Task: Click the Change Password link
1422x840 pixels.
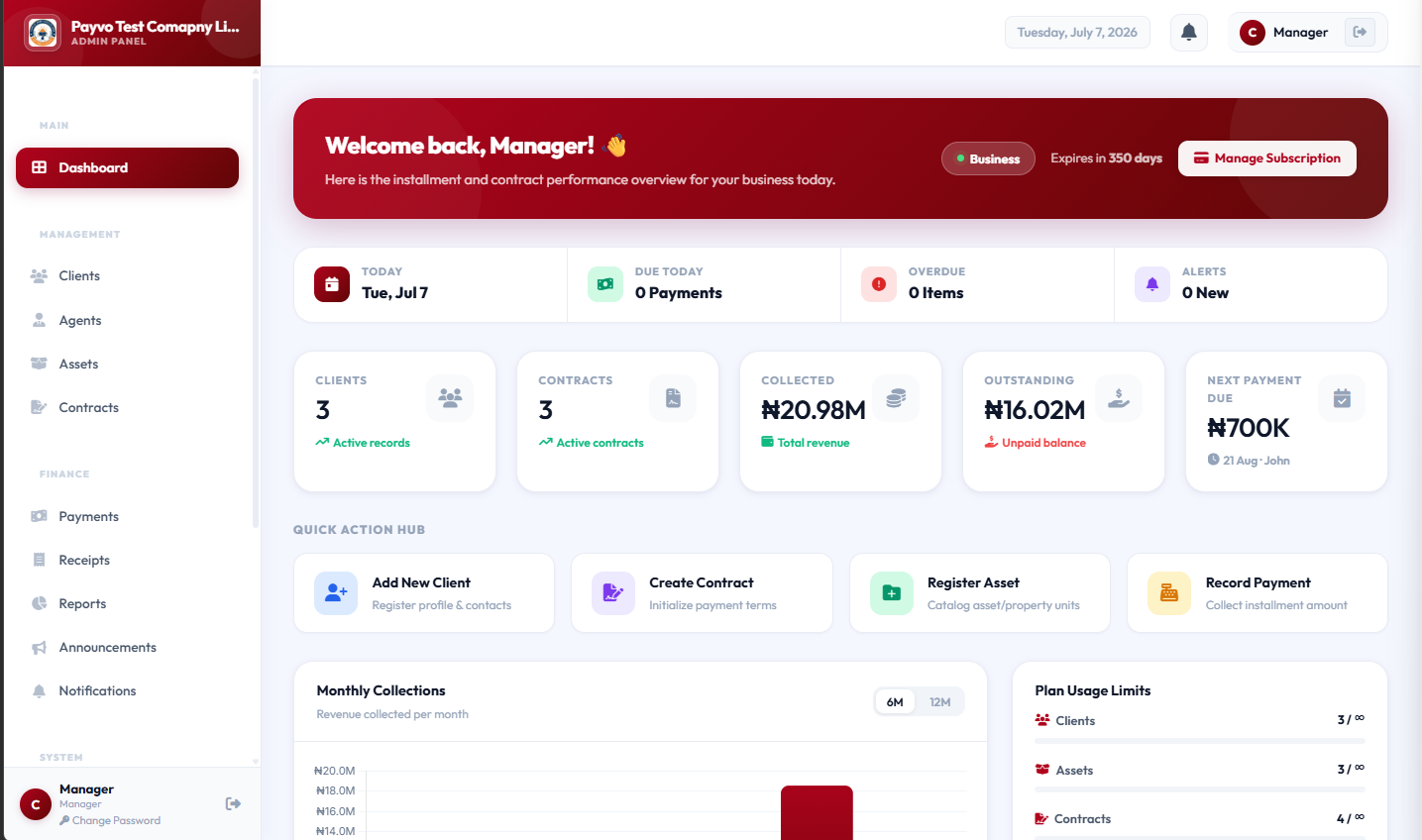Action: pyautogui.click(x=110, y=820)
